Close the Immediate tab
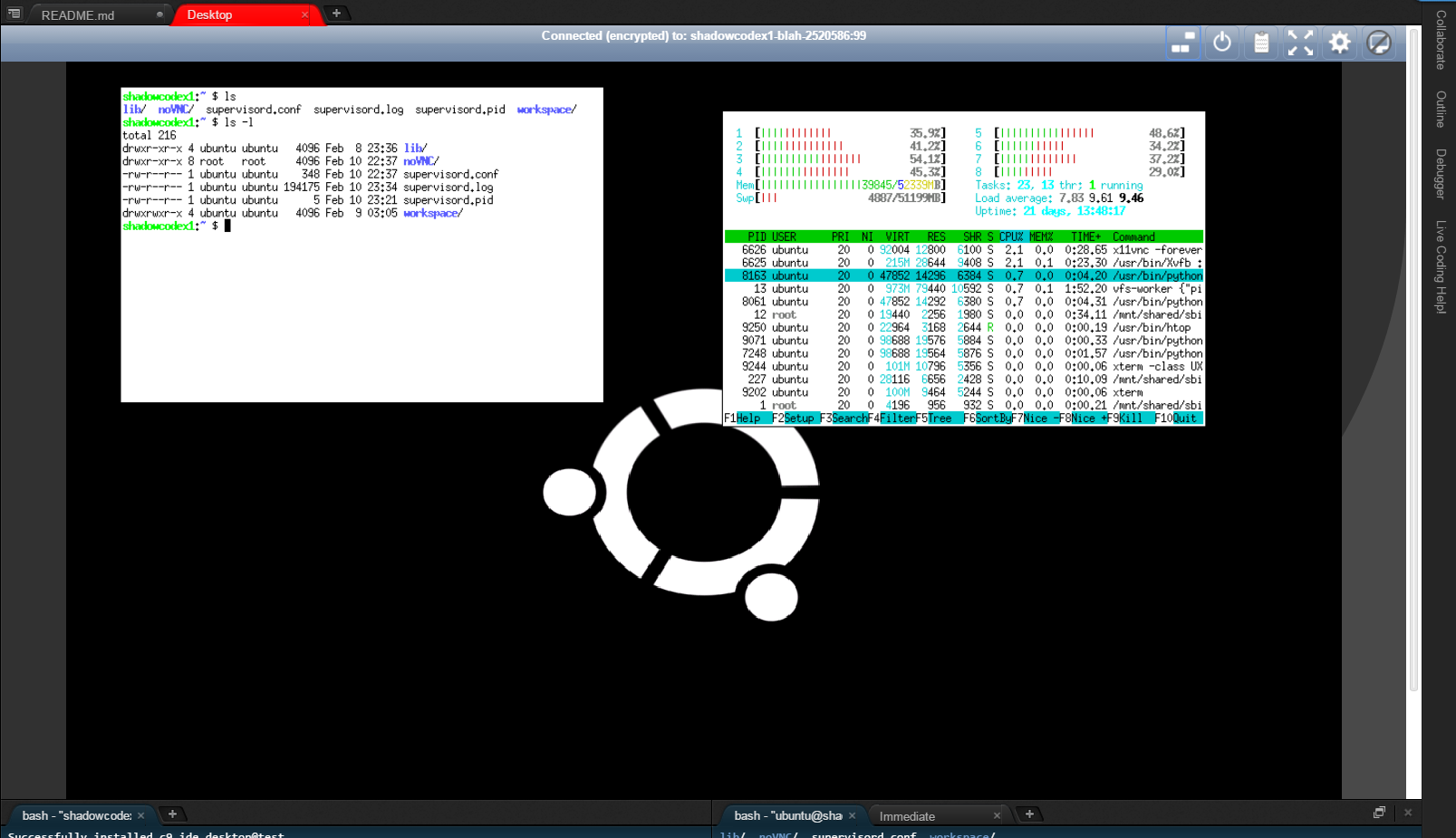The height and width of the screenshot is (838, 1456). coord(997,815)
